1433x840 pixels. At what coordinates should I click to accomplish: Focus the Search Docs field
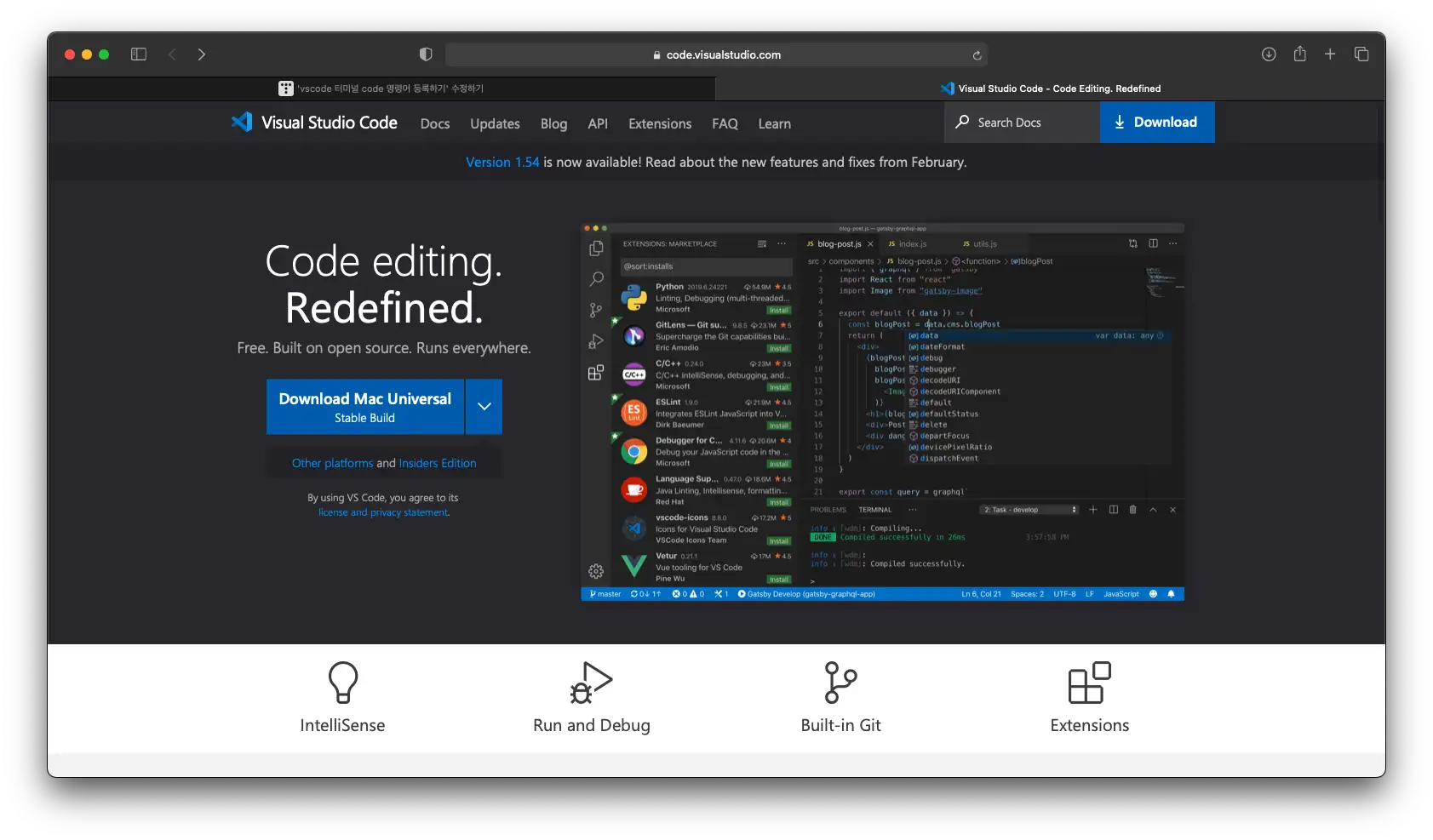pos(1022,122)
